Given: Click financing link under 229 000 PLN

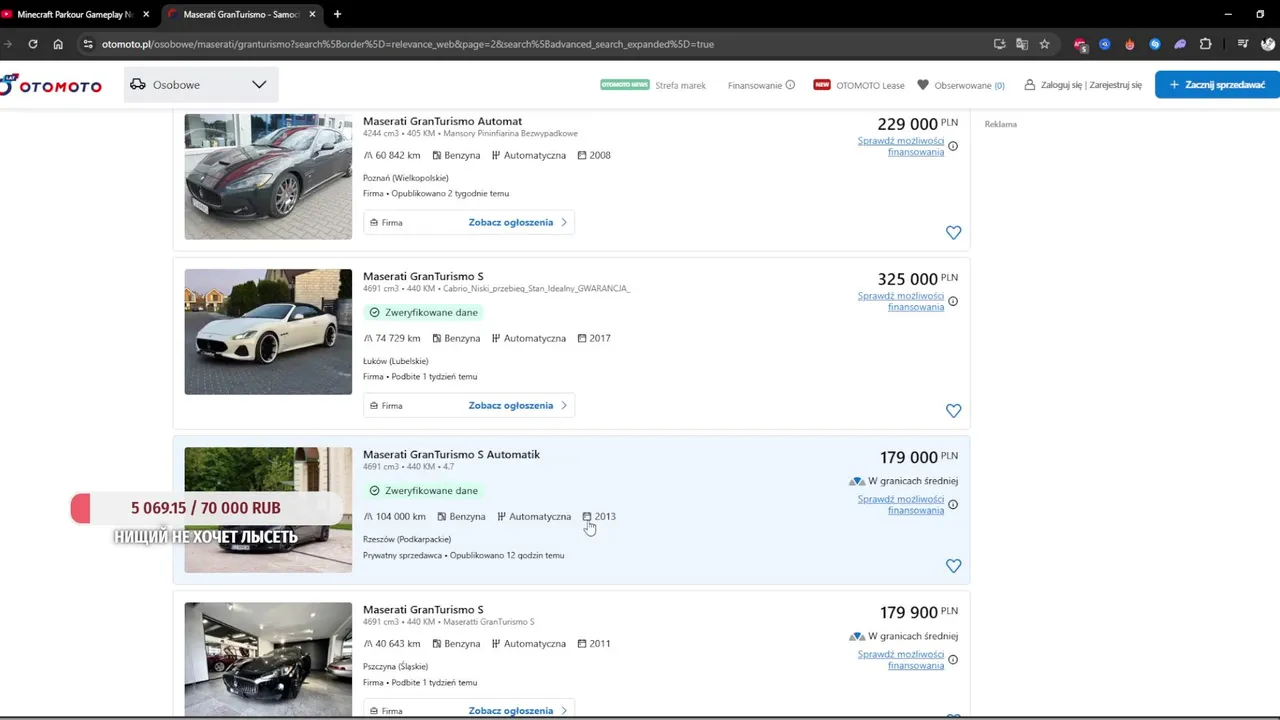Looking at the screenshot, I should click(x=900, y=146).
